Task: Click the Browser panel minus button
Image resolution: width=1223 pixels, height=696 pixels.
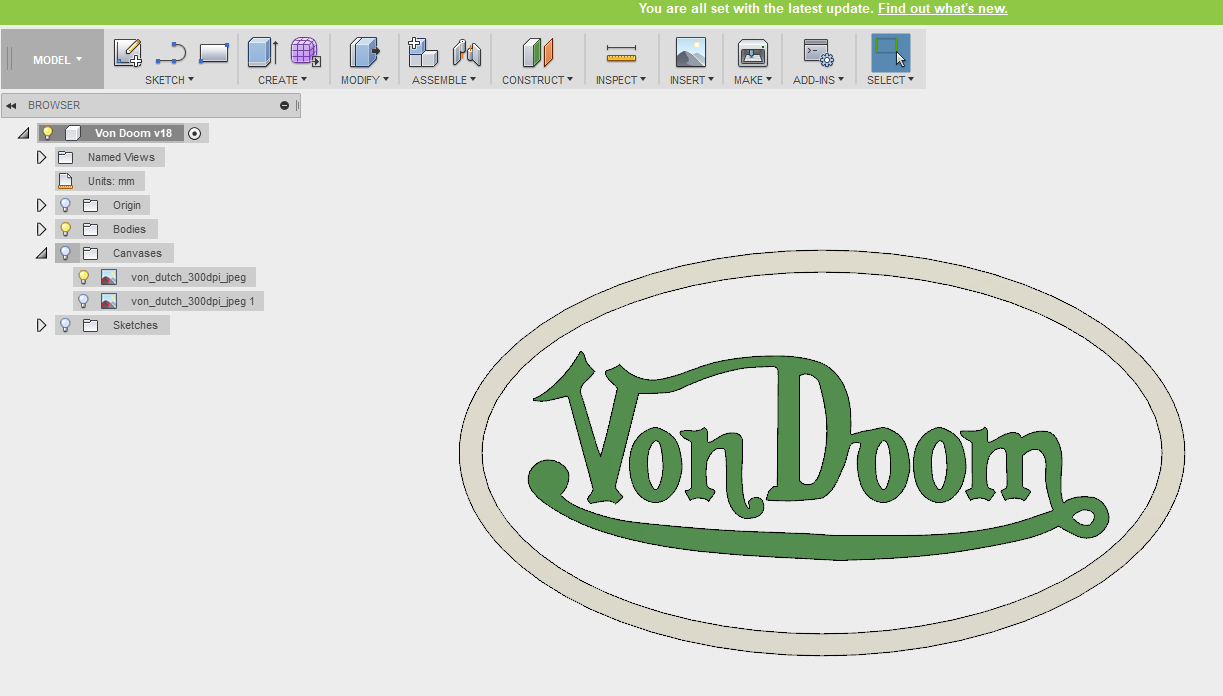Action: 284,105
